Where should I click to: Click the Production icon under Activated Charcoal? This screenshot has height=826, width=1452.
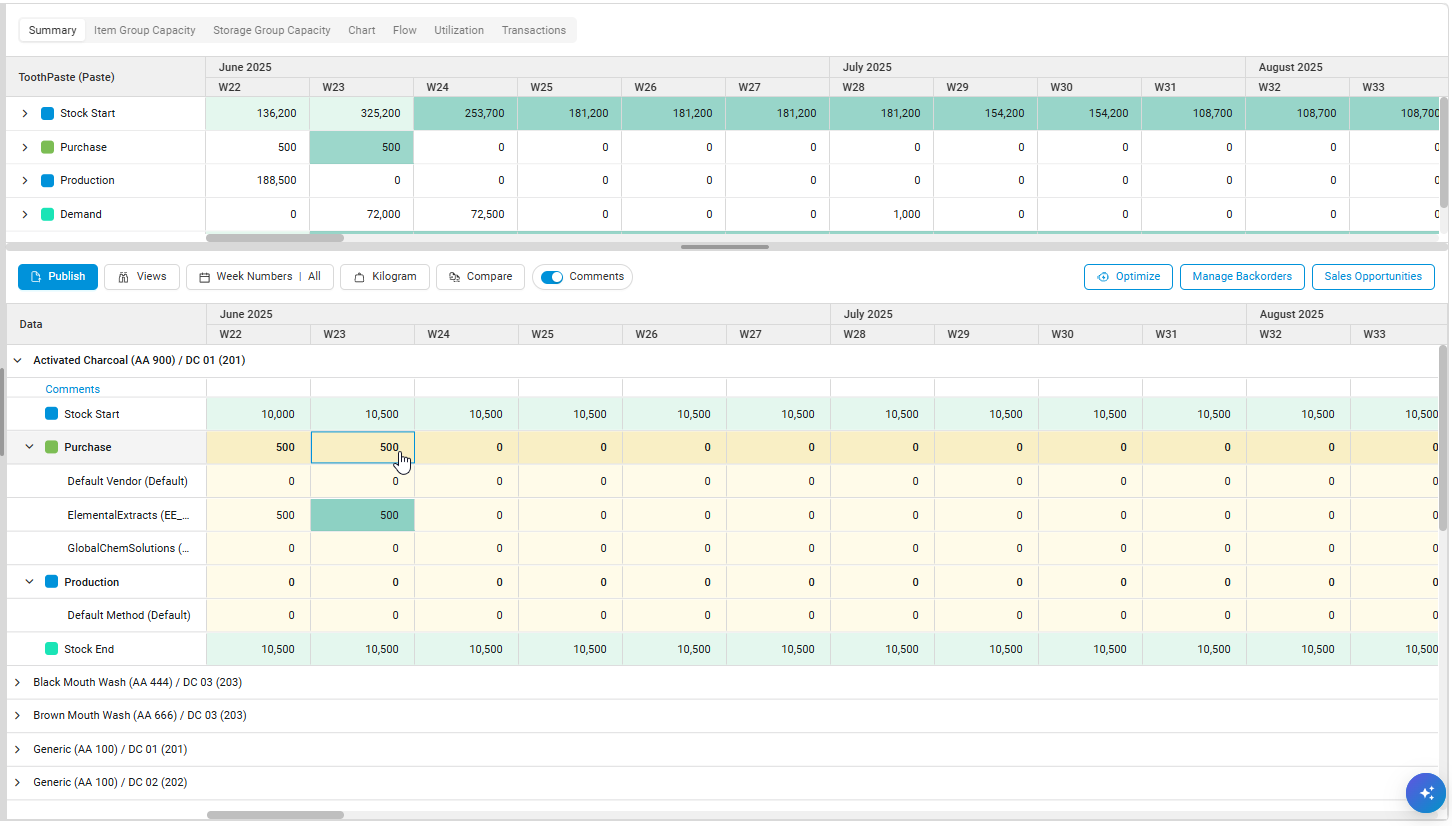(x=52, y=581)
